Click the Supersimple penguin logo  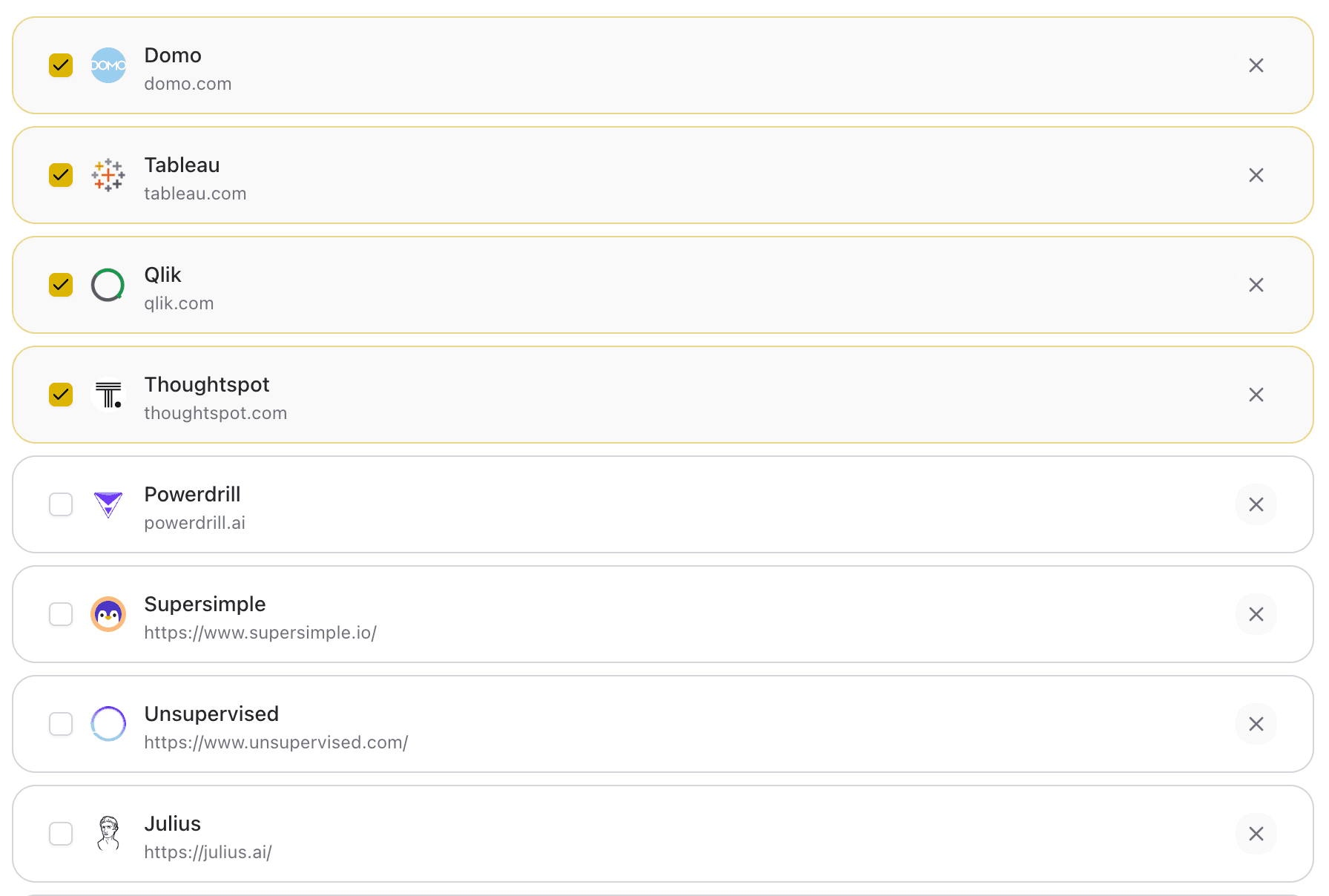[108, 614]
